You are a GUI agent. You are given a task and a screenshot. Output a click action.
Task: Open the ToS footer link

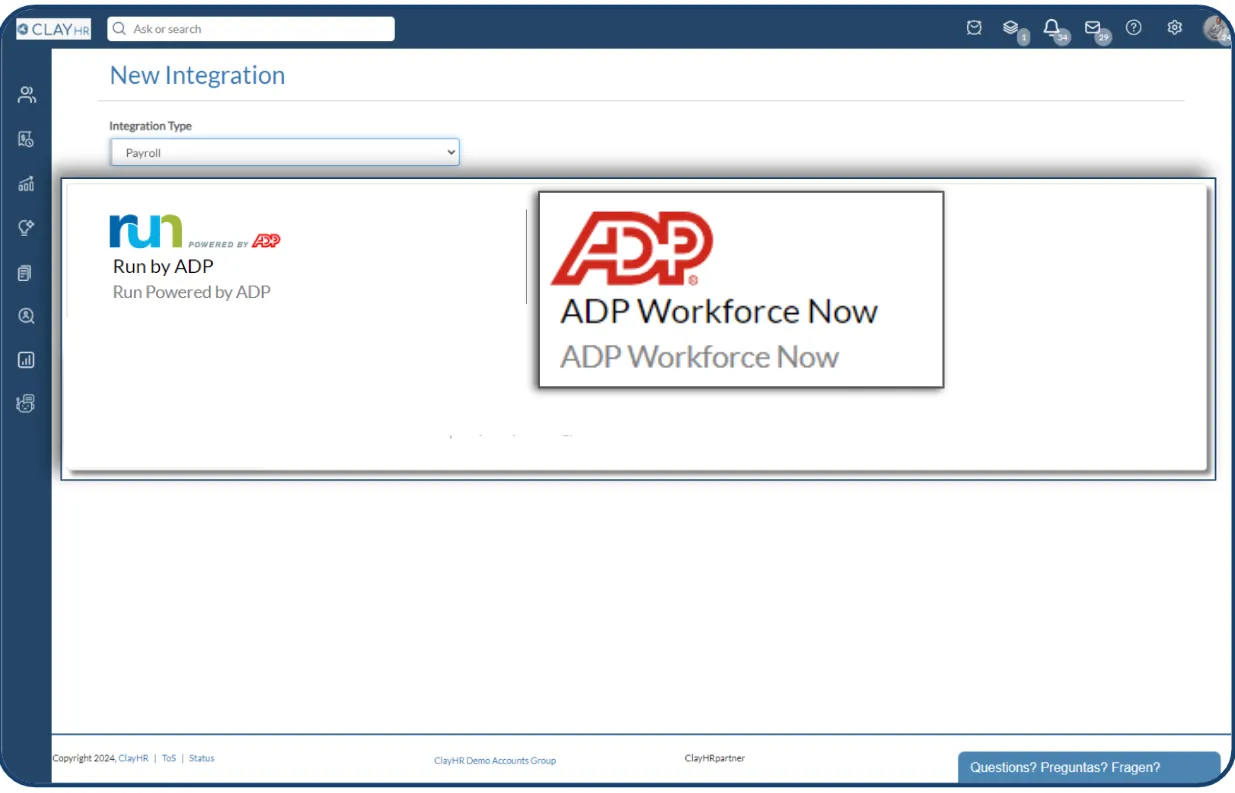coord(169,758)
